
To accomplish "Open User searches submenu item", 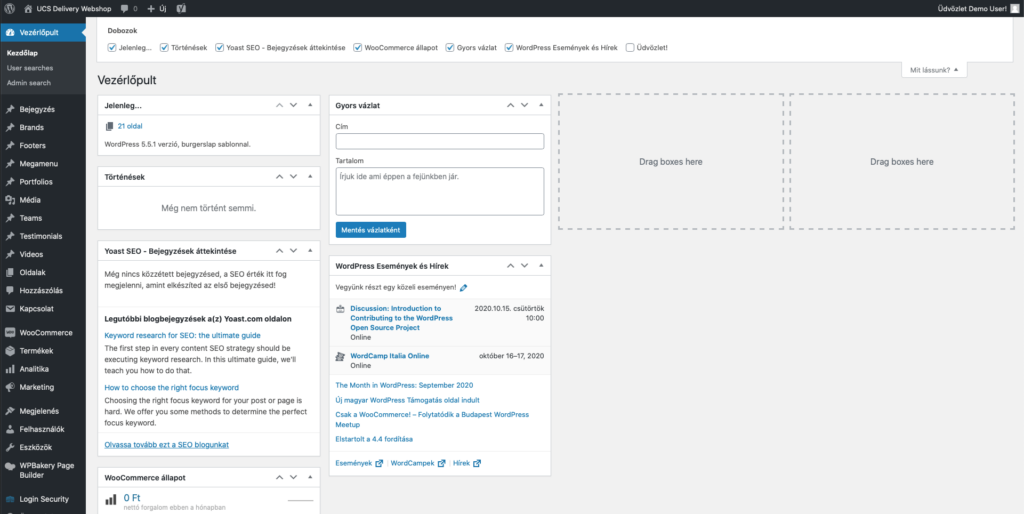I will coord(30,68).
